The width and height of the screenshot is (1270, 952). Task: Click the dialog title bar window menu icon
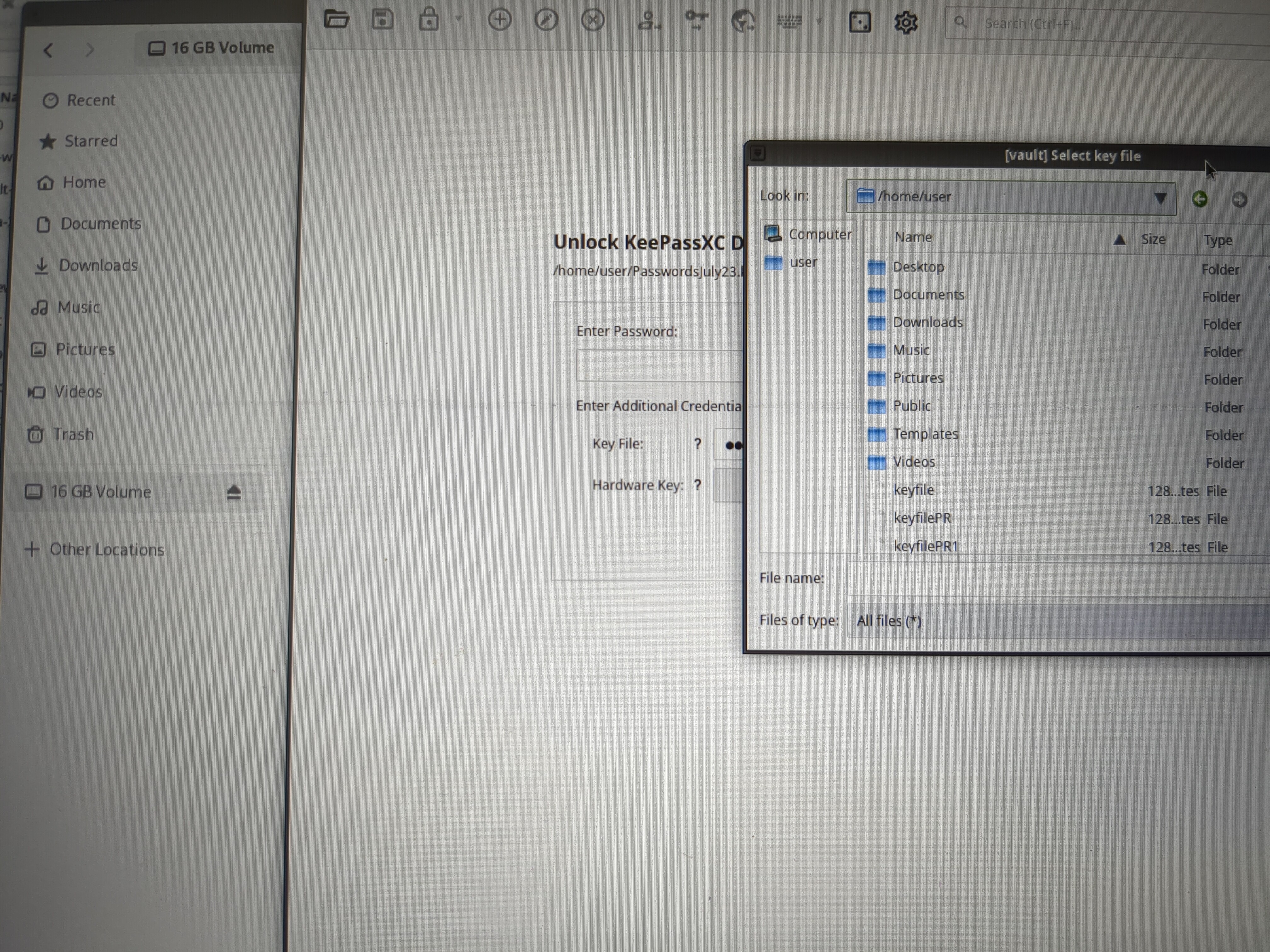[x=757, y=153]
